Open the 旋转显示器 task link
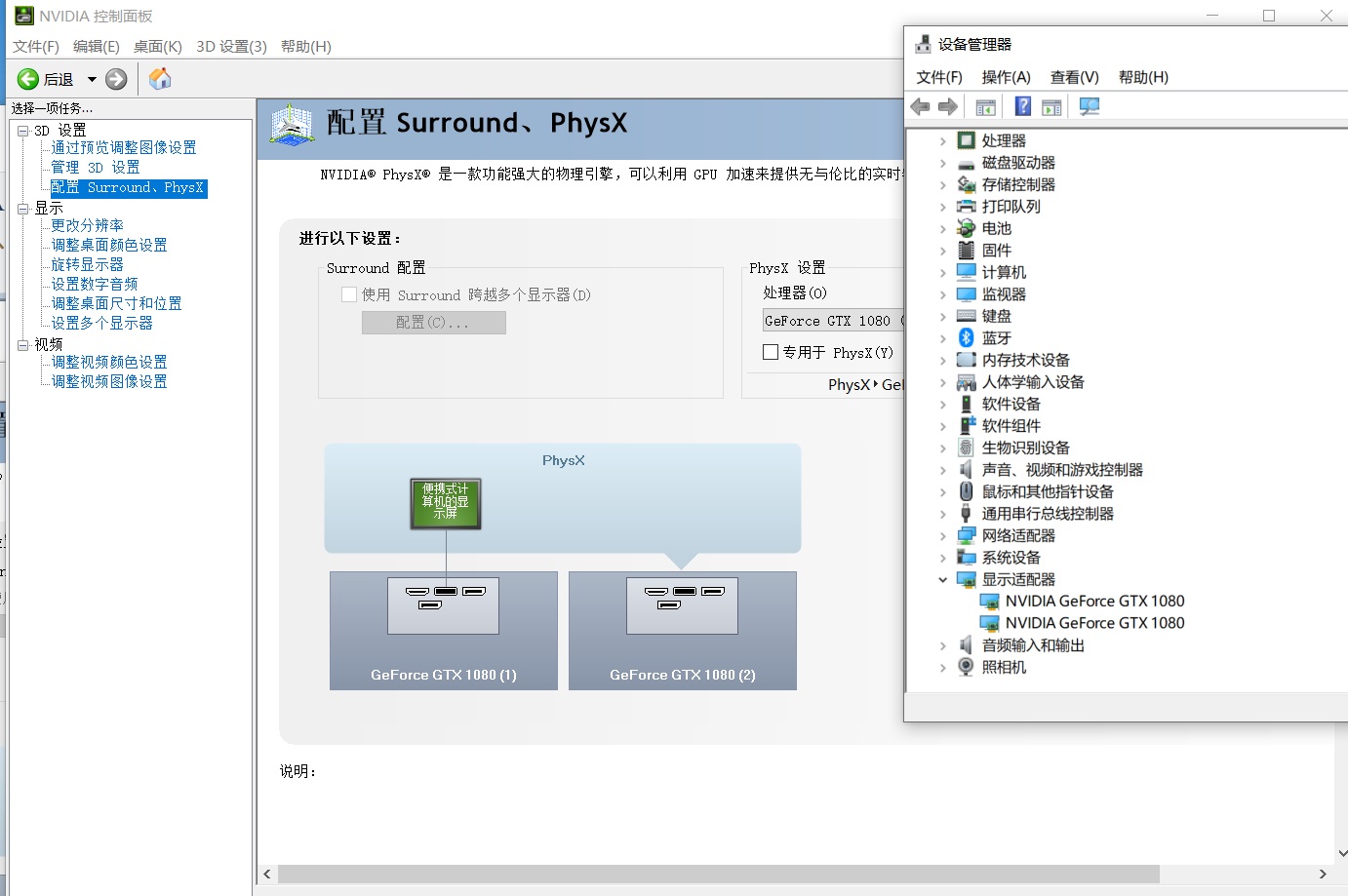This screenshot has width=1348, height=896. coord(88,264)
